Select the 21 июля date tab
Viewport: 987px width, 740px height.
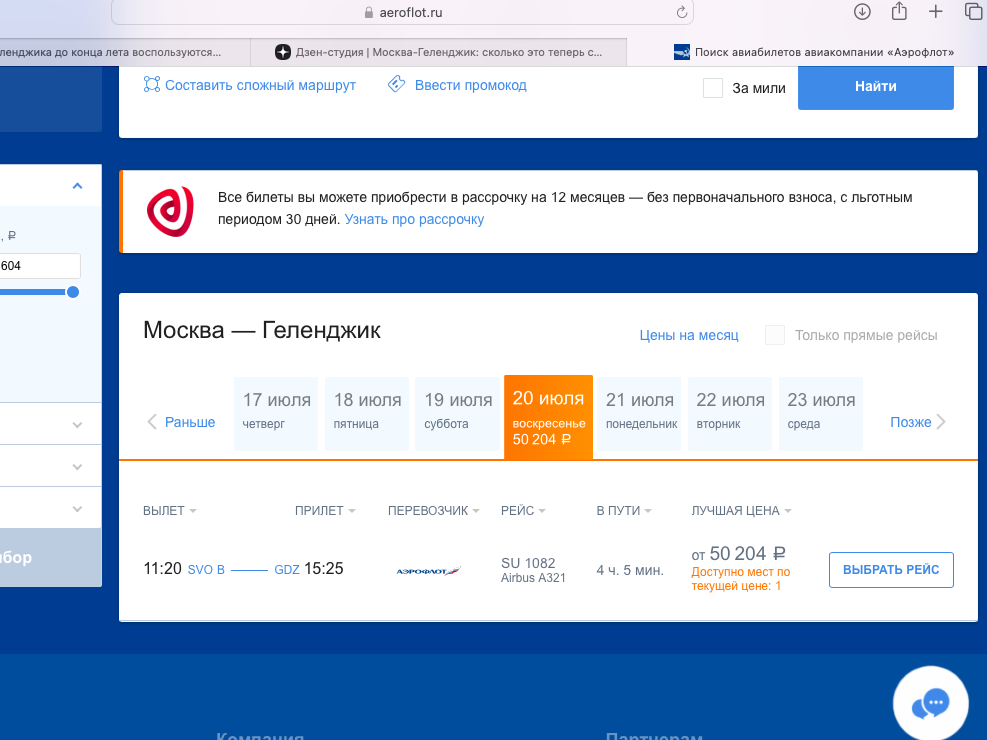pyautogui.click(x=639, y=413)
